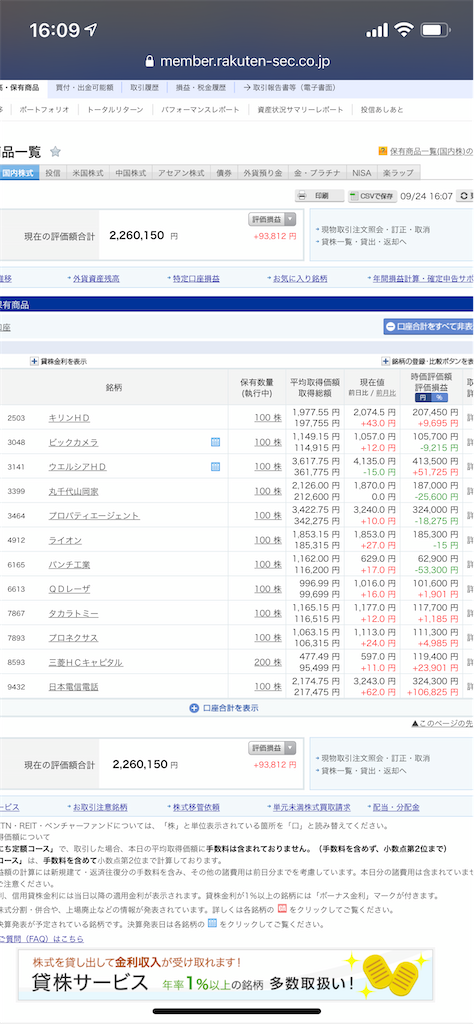This screenshot has width=474, height=1024.
Task: Click the 印刷 print button
Action: [320, 196]
